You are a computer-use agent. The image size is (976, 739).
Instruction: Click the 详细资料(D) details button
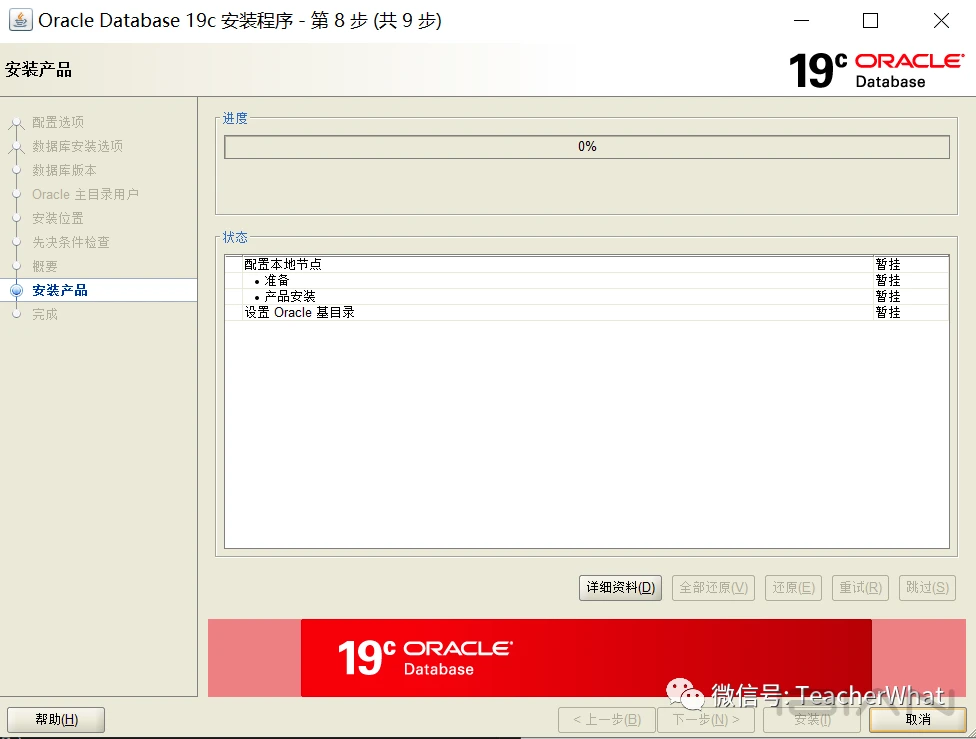[x=621, y=588]
